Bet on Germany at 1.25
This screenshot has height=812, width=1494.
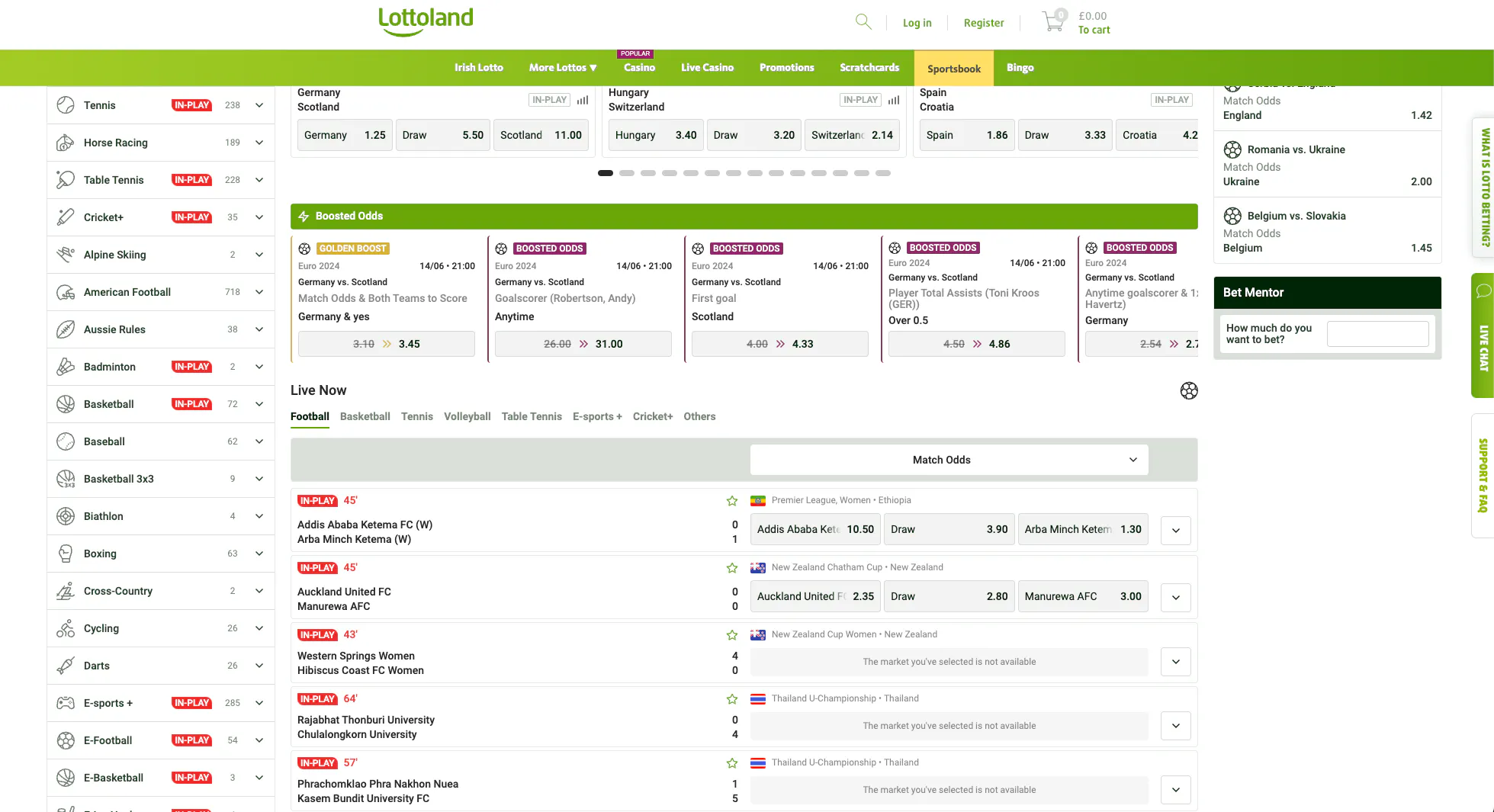click(x=345, y=135)
